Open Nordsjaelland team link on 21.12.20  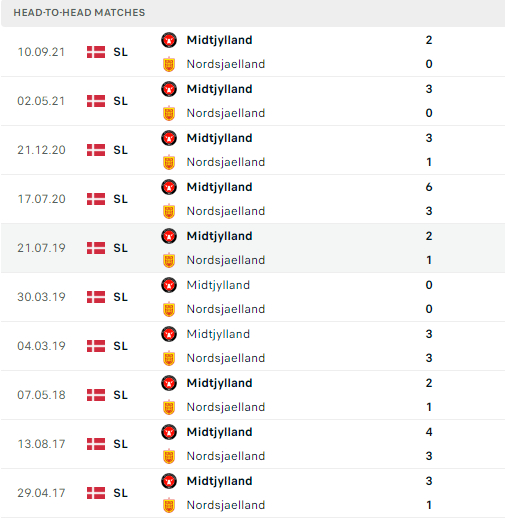click(x=226, y=162)
